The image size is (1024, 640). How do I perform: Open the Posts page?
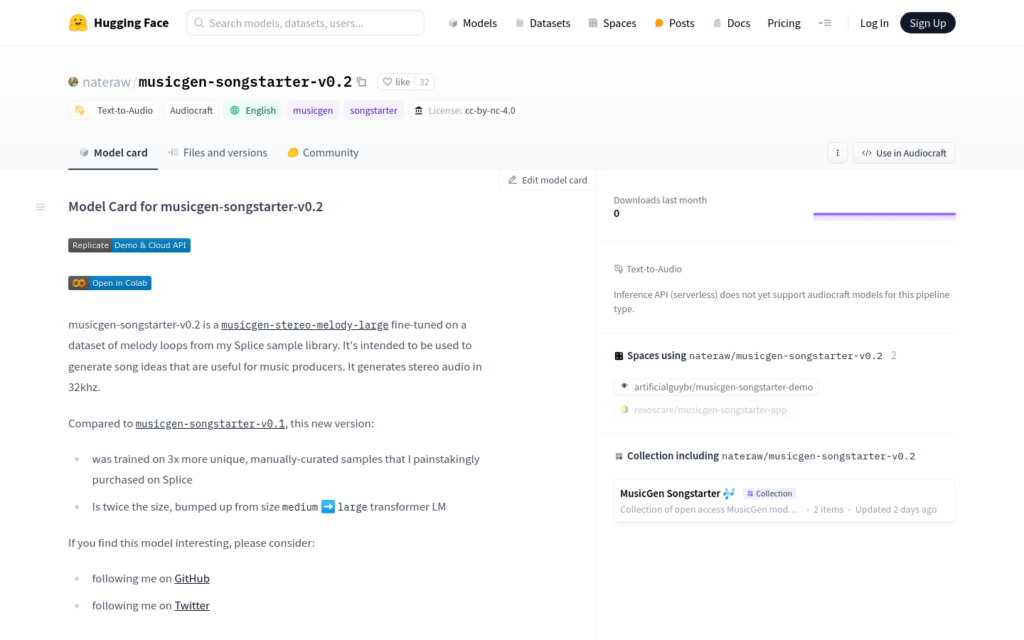click(674, 23)
